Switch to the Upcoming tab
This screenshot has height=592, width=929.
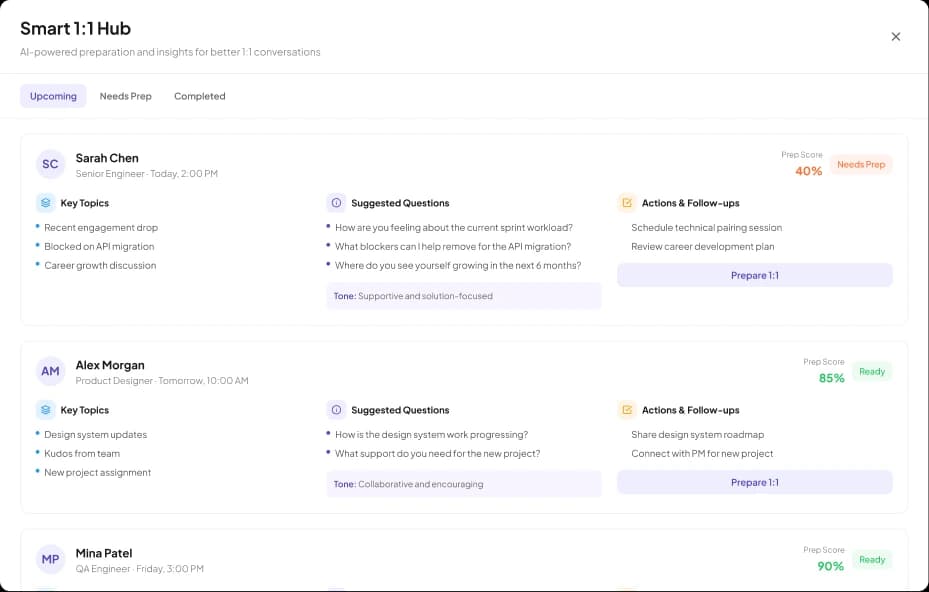point(53,96)
